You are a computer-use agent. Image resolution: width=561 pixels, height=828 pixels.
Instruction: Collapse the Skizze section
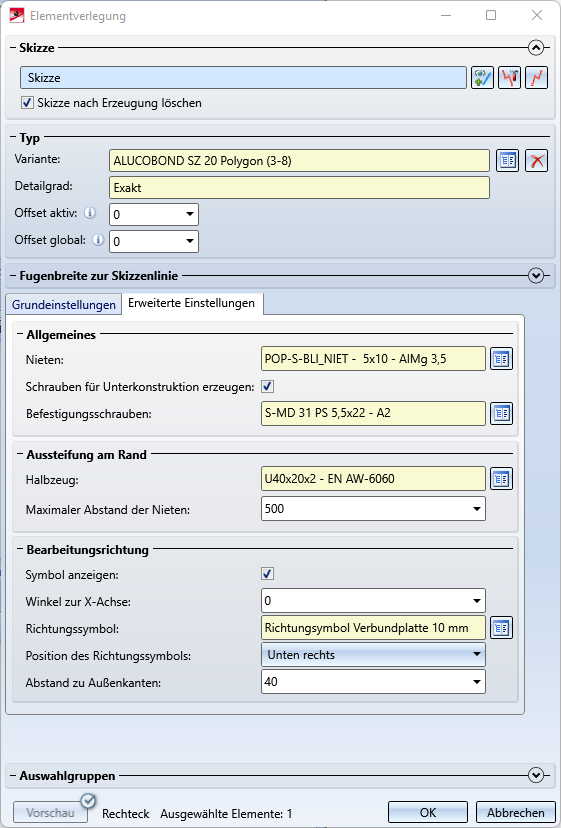click(x=536, y=48)
